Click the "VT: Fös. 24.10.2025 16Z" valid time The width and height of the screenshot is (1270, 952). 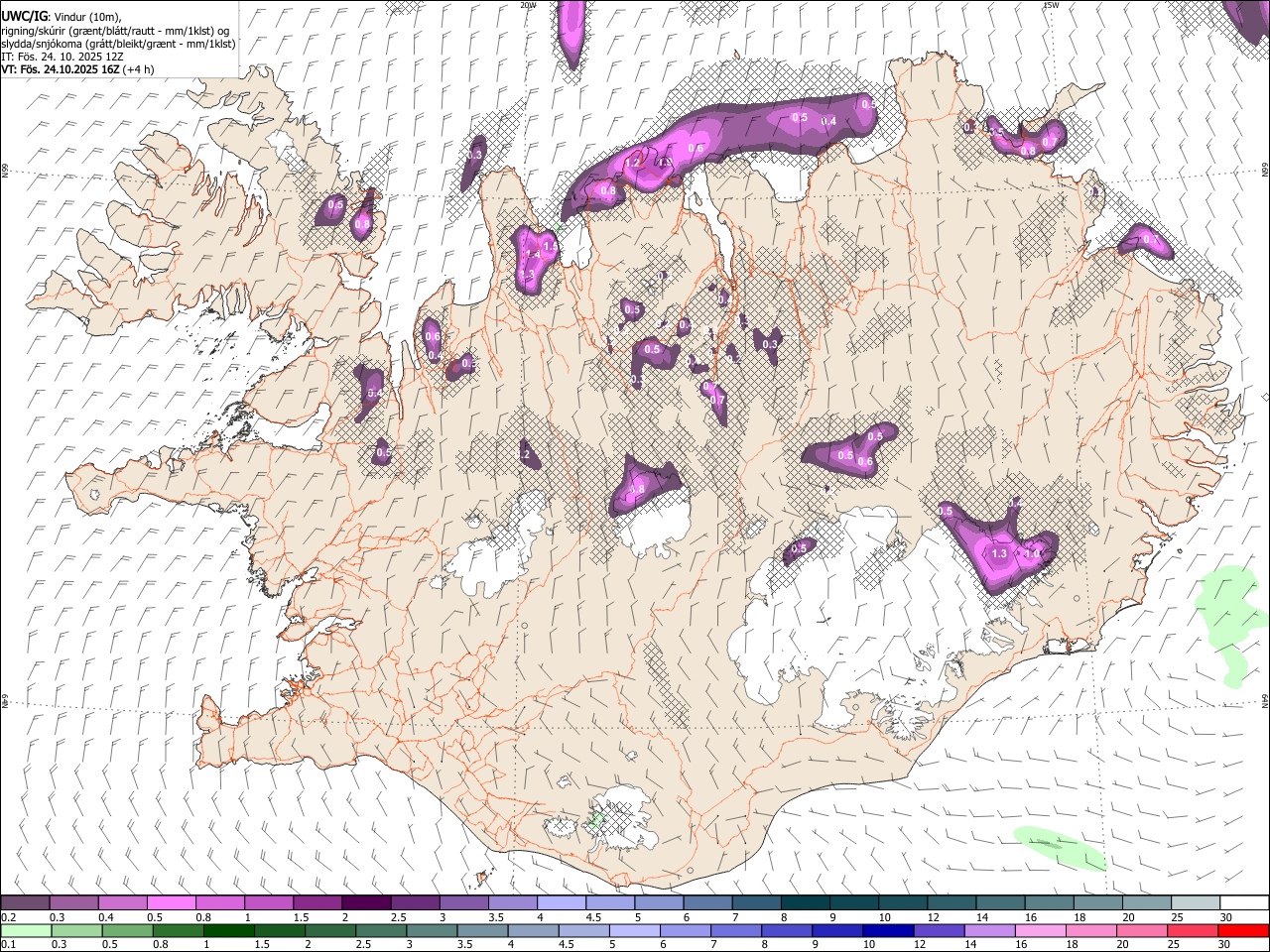pyautogui.click(x=60, y=69)
